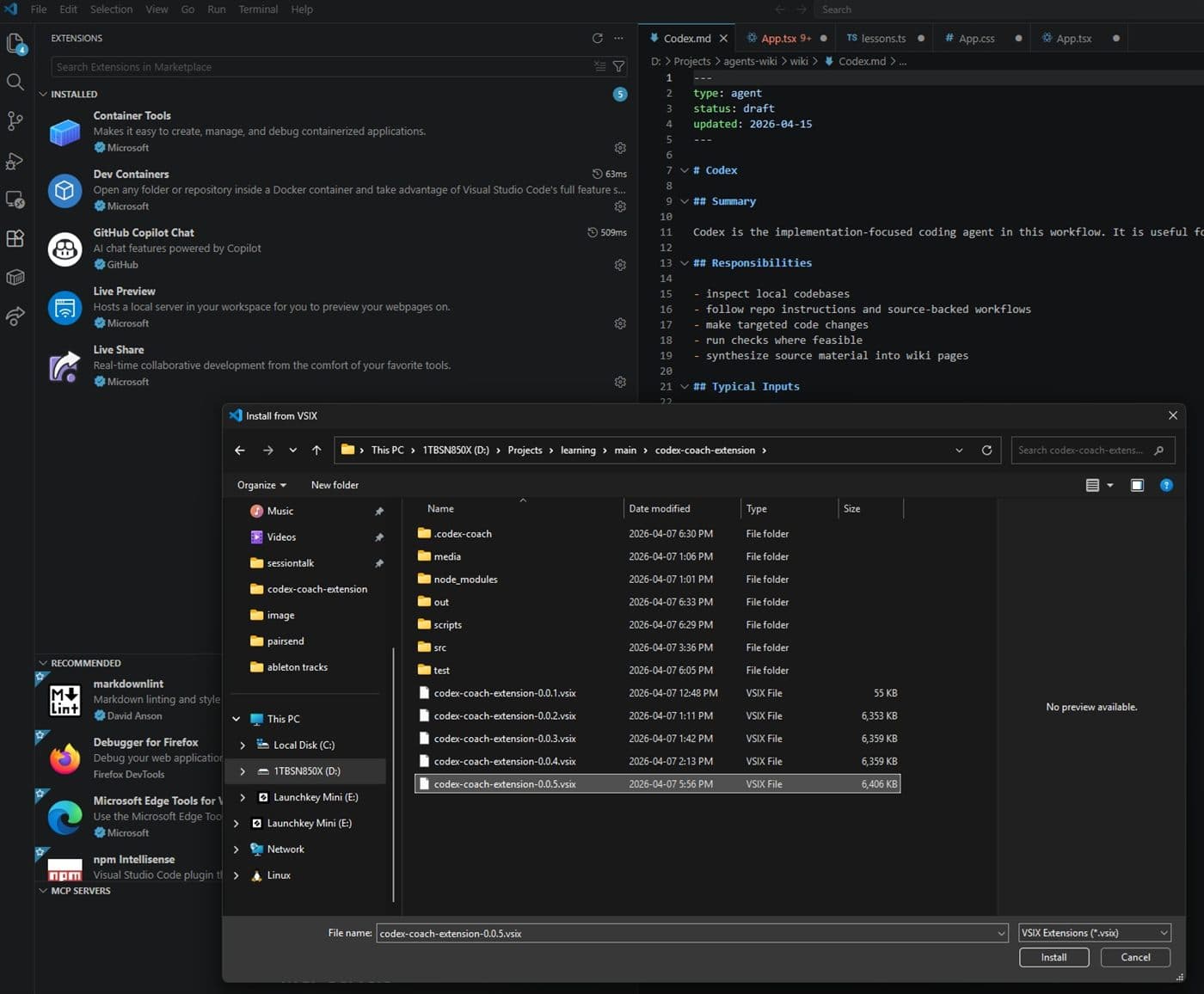Screen dimensions: 1204x994
Task: Collapse This PC in navigation tree
Action: click(236, 719)
